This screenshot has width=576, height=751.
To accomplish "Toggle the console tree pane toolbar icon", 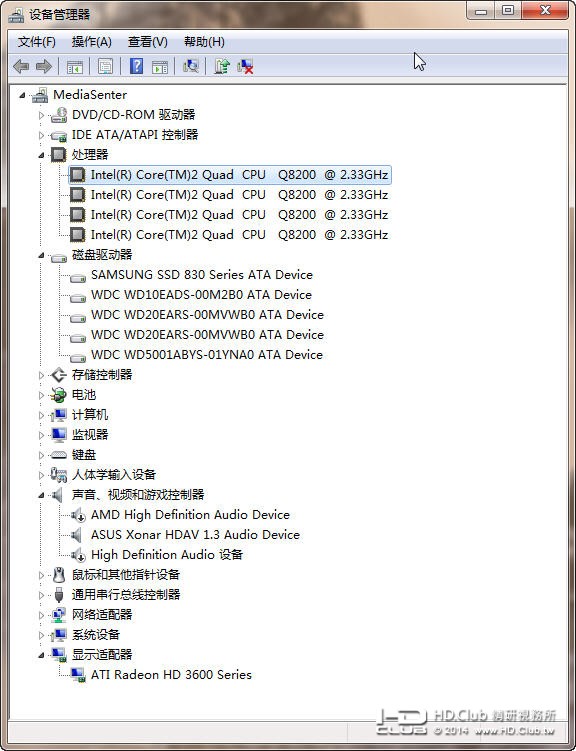I will click(74, 67).
